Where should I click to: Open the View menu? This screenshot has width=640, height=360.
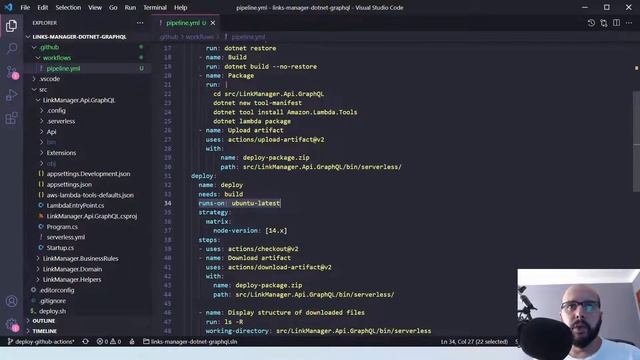coord(95,7)
